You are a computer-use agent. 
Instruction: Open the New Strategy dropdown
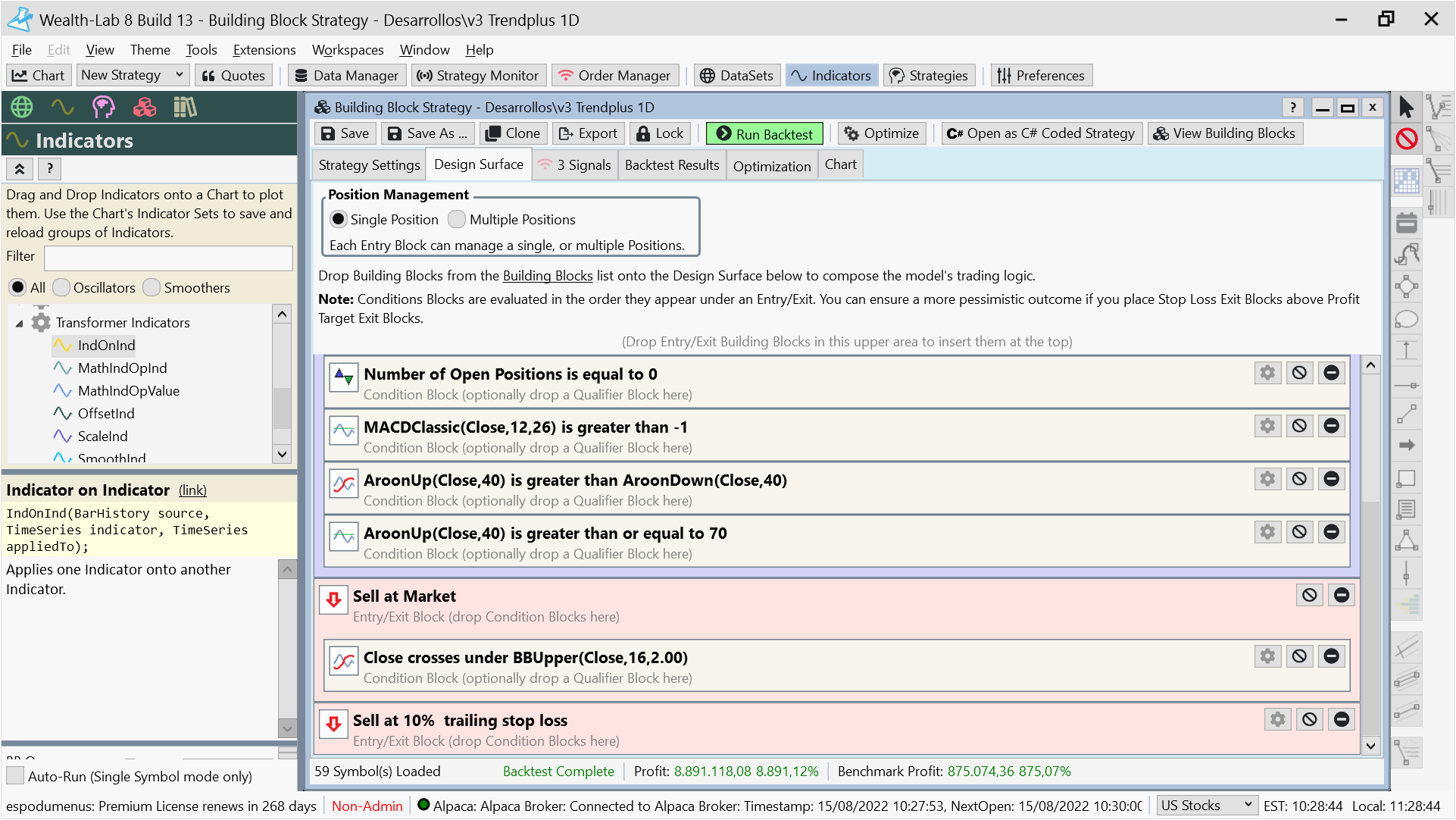[180, 74]
